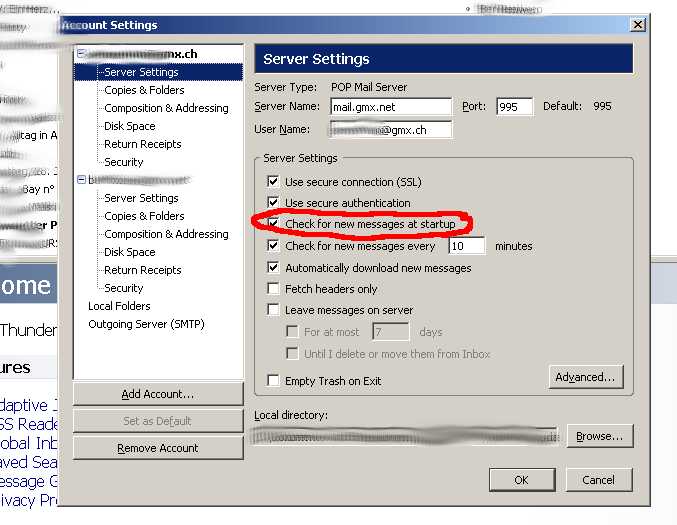Close the Account Settings dialog window
Screen dimensions: 677x525
(637, 25)
